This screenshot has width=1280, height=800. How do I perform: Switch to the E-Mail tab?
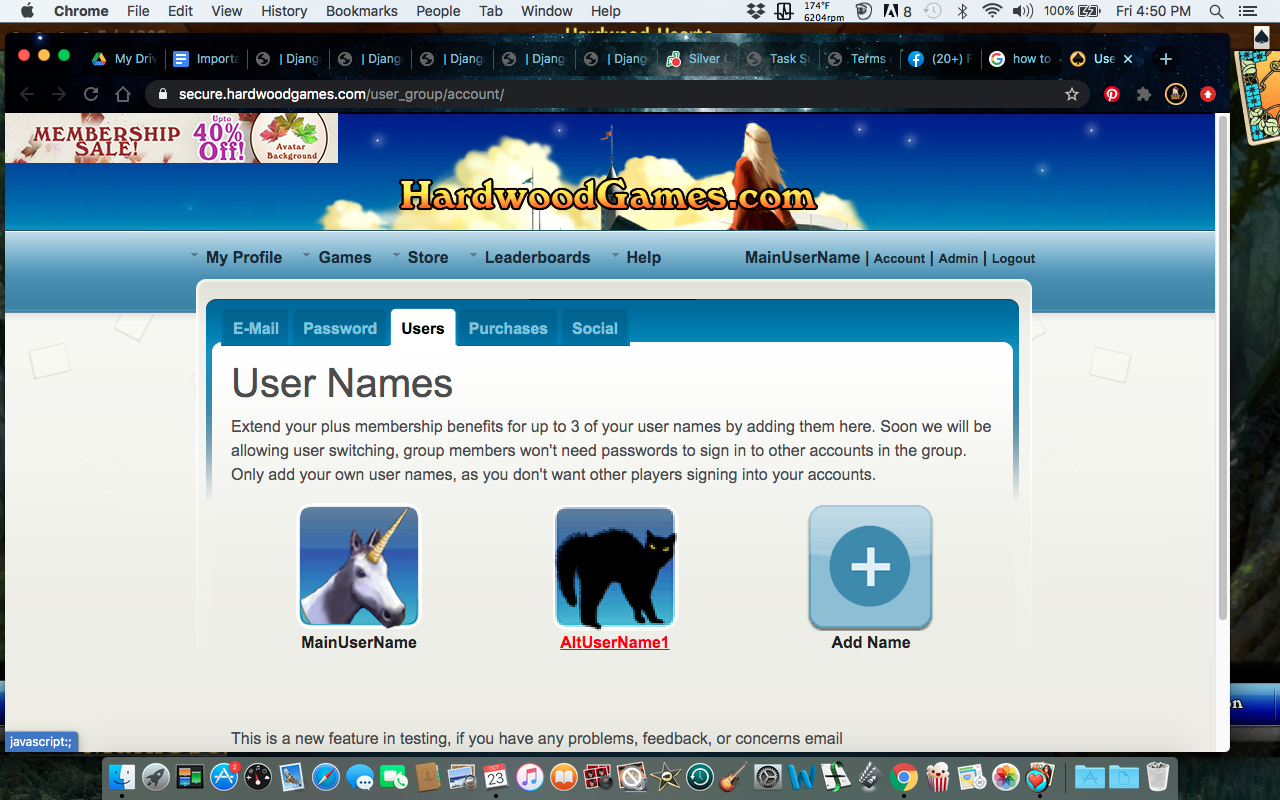point(256,328)
